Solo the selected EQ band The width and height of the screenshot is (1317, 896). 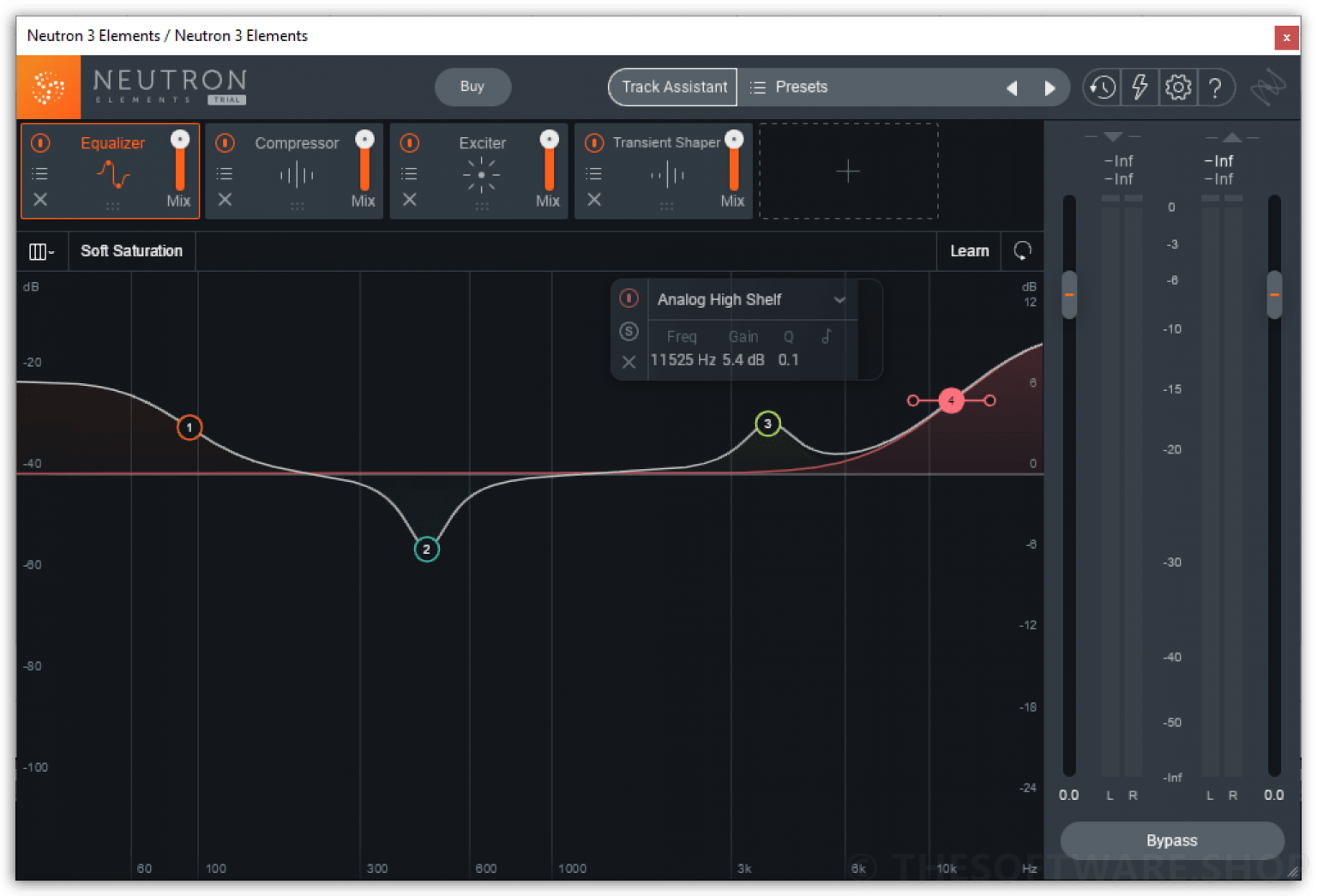click(628, 331)
